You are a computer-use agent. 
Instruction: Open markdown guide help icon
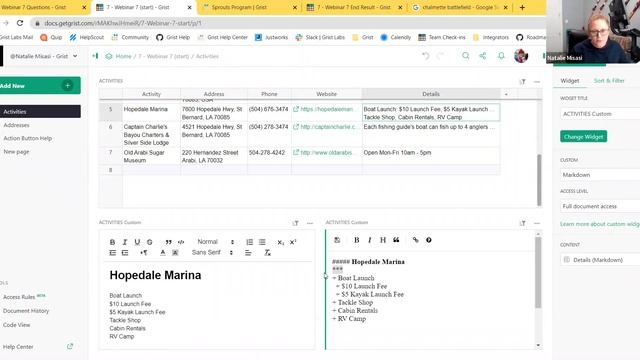[x=429, y=240]
